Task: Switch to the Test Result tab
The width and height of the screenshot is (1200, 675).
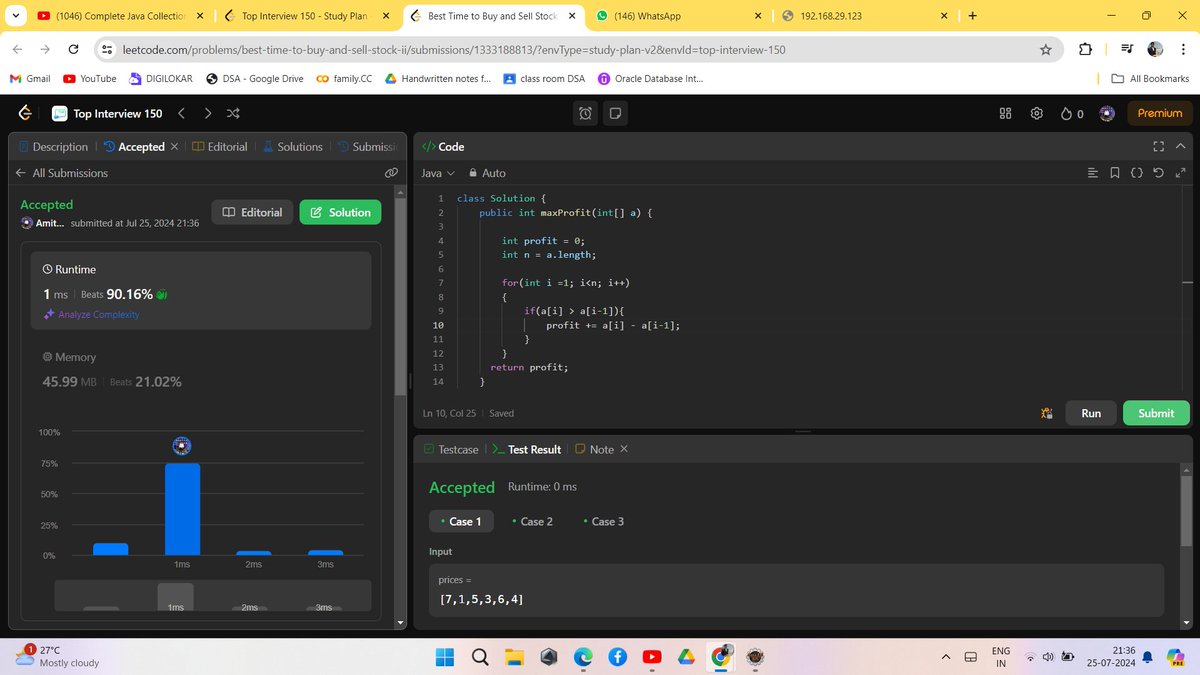Action: [527, 450]
